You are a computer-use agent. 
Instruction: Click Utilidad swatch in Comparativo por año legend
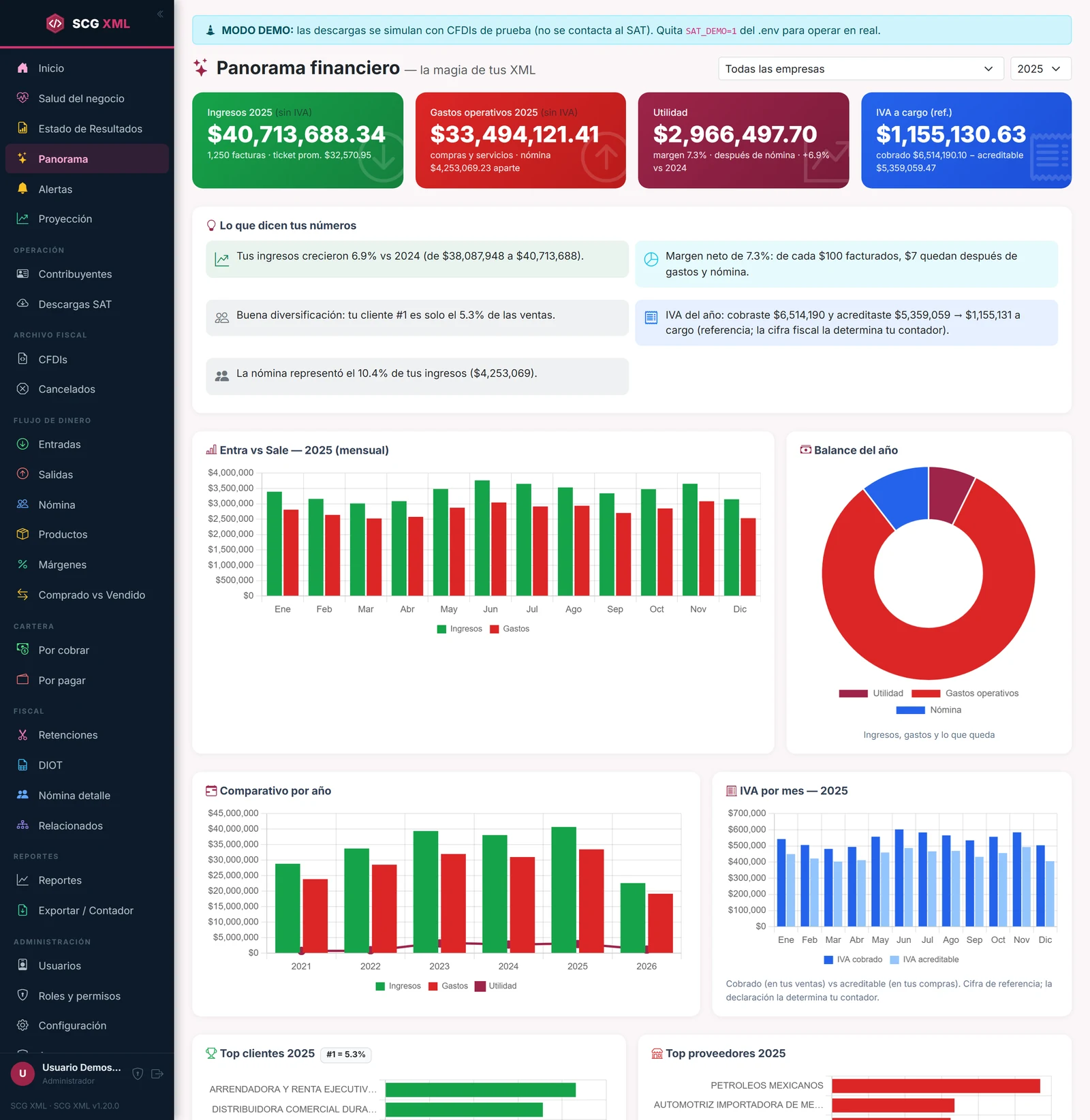[x=480, y=986]
